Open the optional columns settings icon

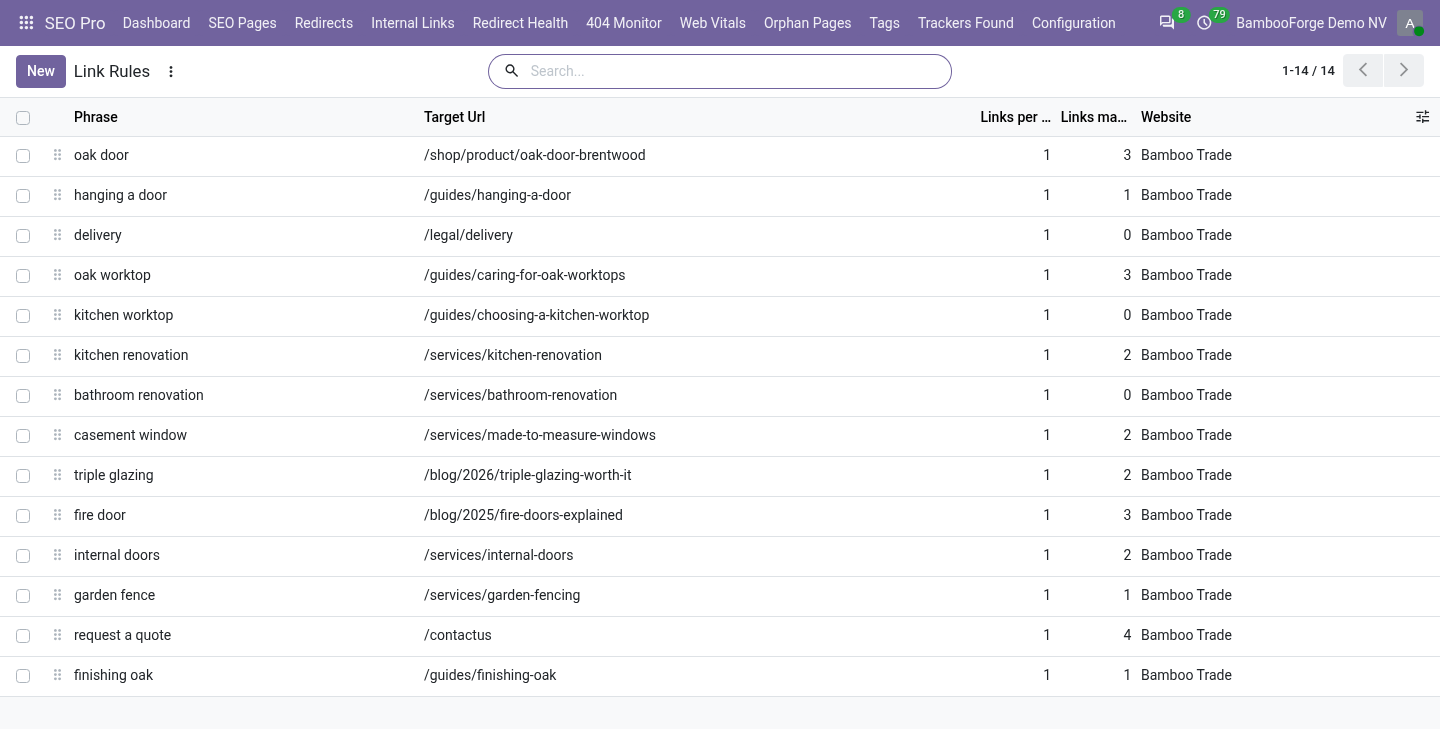(x=1422, y=117)
